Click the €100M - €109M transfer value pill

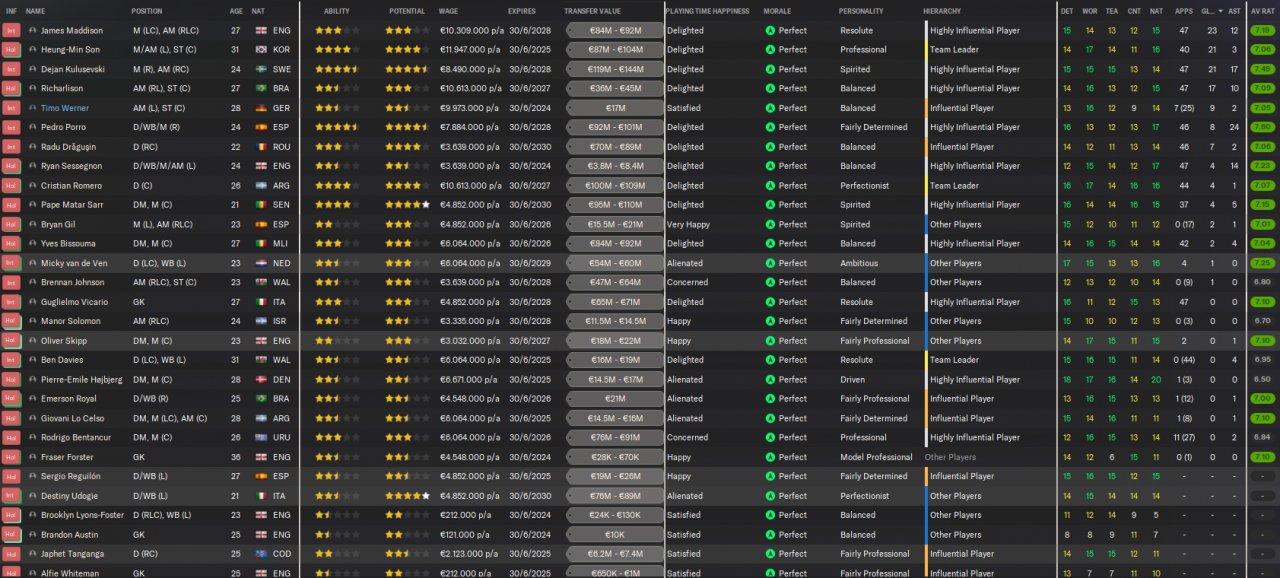(x=615, y=185)
